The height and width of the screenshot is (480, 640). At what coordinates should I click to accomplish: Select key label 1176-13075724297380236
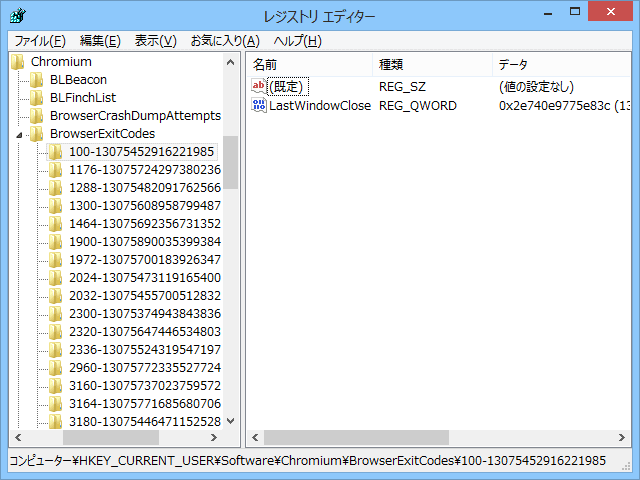[145, 170]
